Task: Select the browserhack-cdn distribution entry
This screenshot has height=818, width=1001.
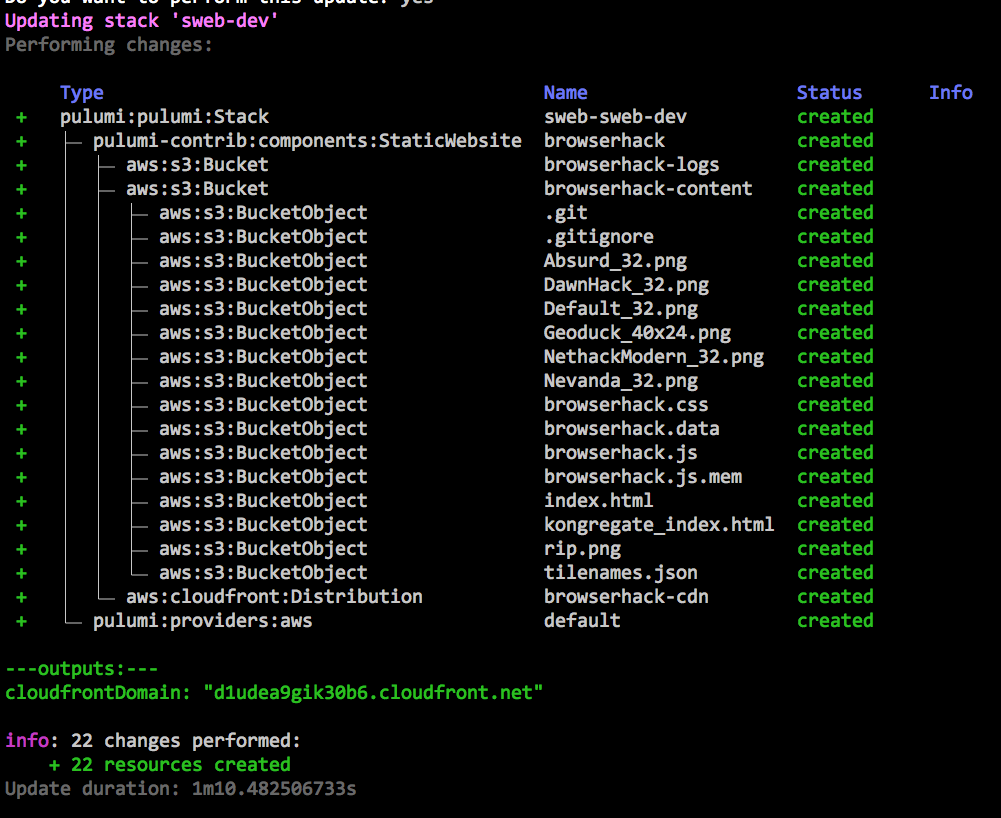Action: [626, 596]
